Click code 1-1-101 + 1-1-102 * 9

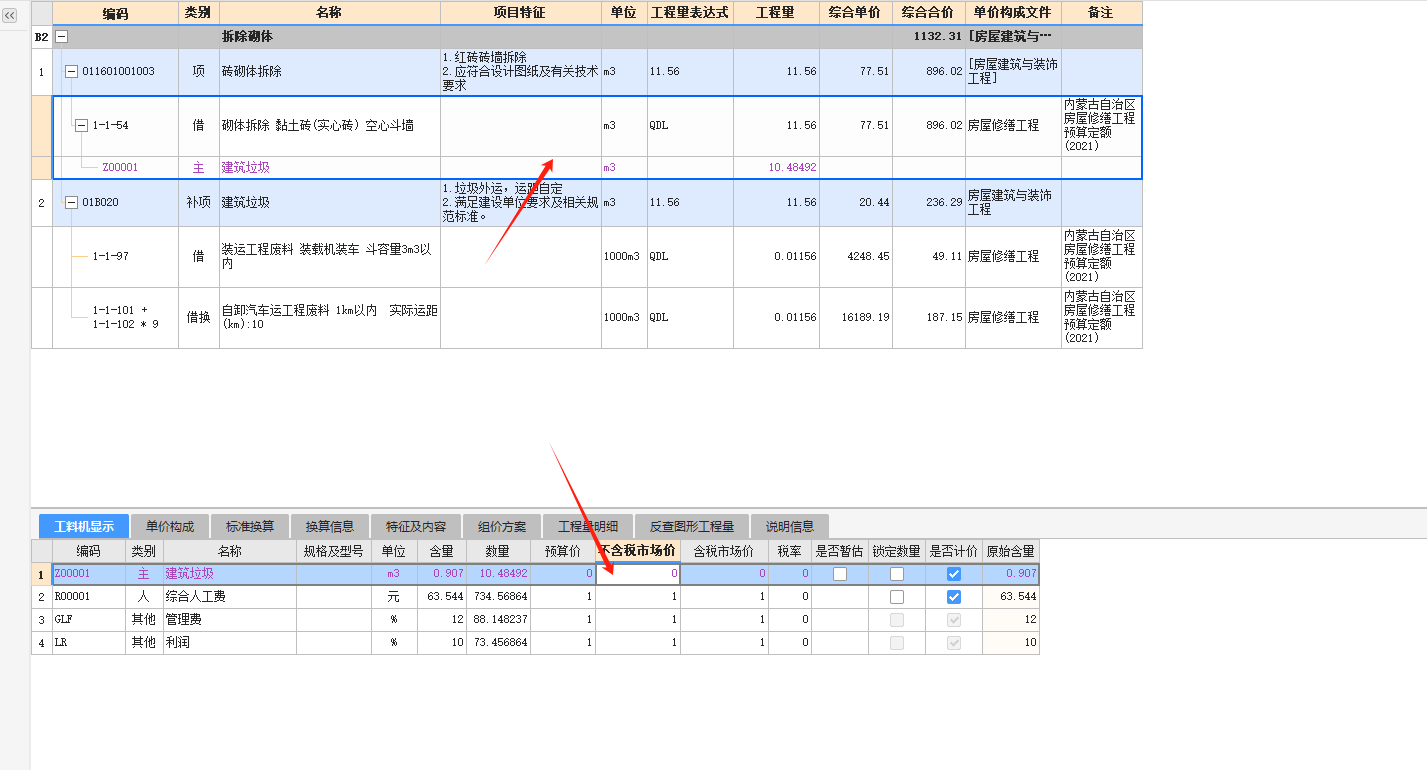[x=126, y=317]
